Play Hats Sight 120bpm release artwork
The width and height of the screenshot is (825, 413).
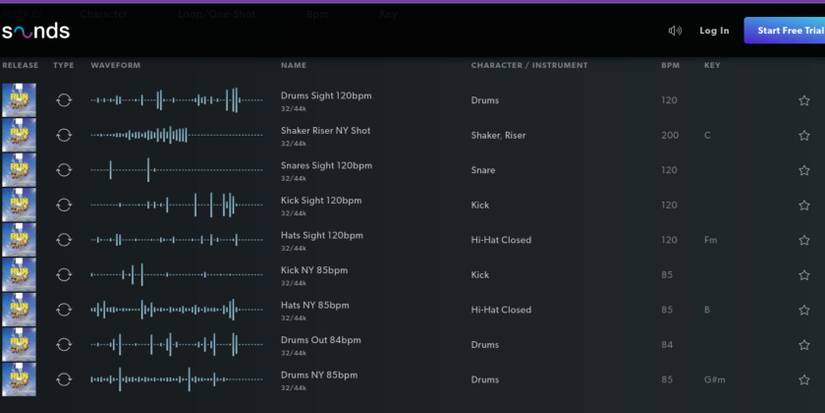pos(19,240)
